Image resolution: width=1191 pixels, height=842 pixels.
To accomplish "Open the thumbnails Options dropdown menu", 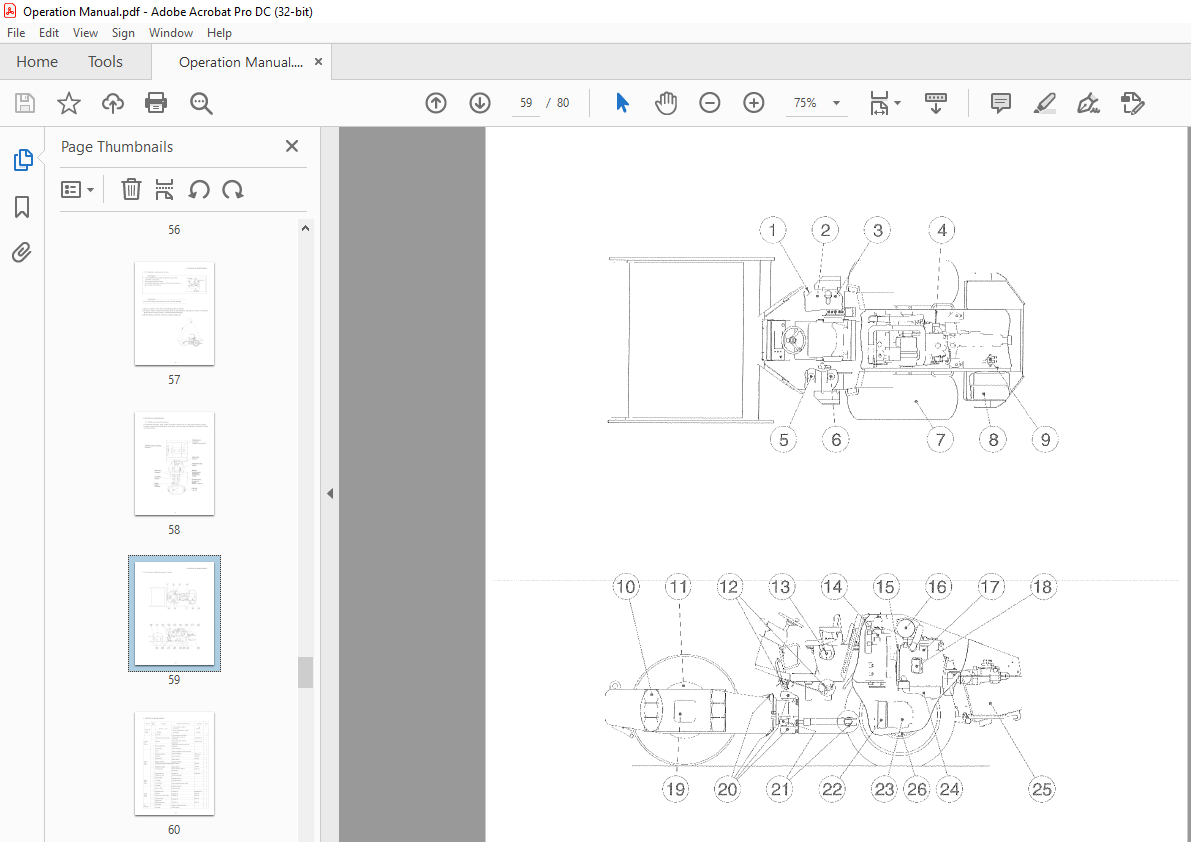I will coord(77,189).
